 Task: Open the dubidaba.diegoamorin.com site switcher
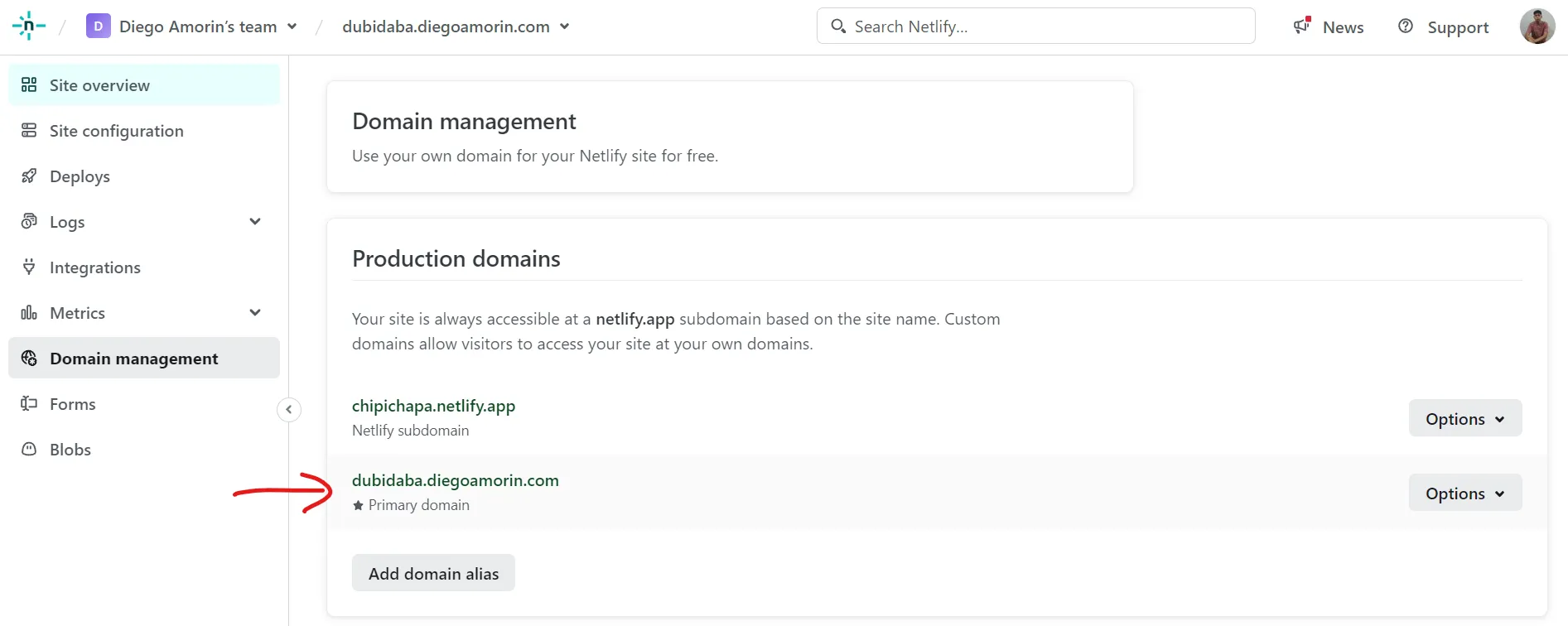(565, 26)
